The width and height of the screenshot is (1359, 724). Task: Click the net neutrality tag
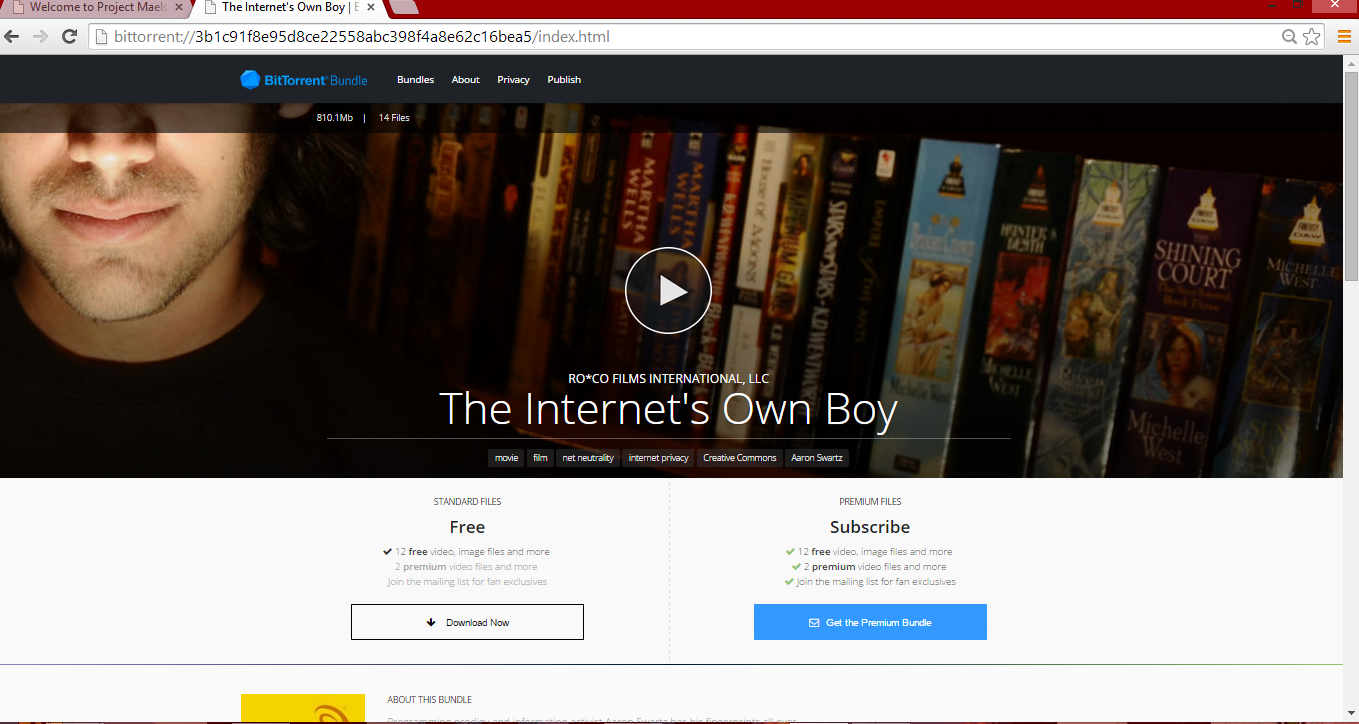588,458
